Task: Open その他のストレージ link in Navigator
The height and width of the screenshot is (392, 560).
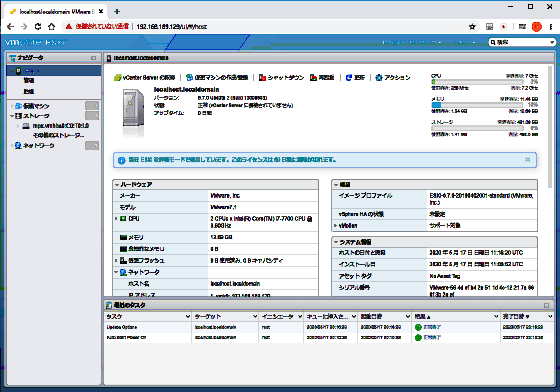Action: (x=59, y=136)
